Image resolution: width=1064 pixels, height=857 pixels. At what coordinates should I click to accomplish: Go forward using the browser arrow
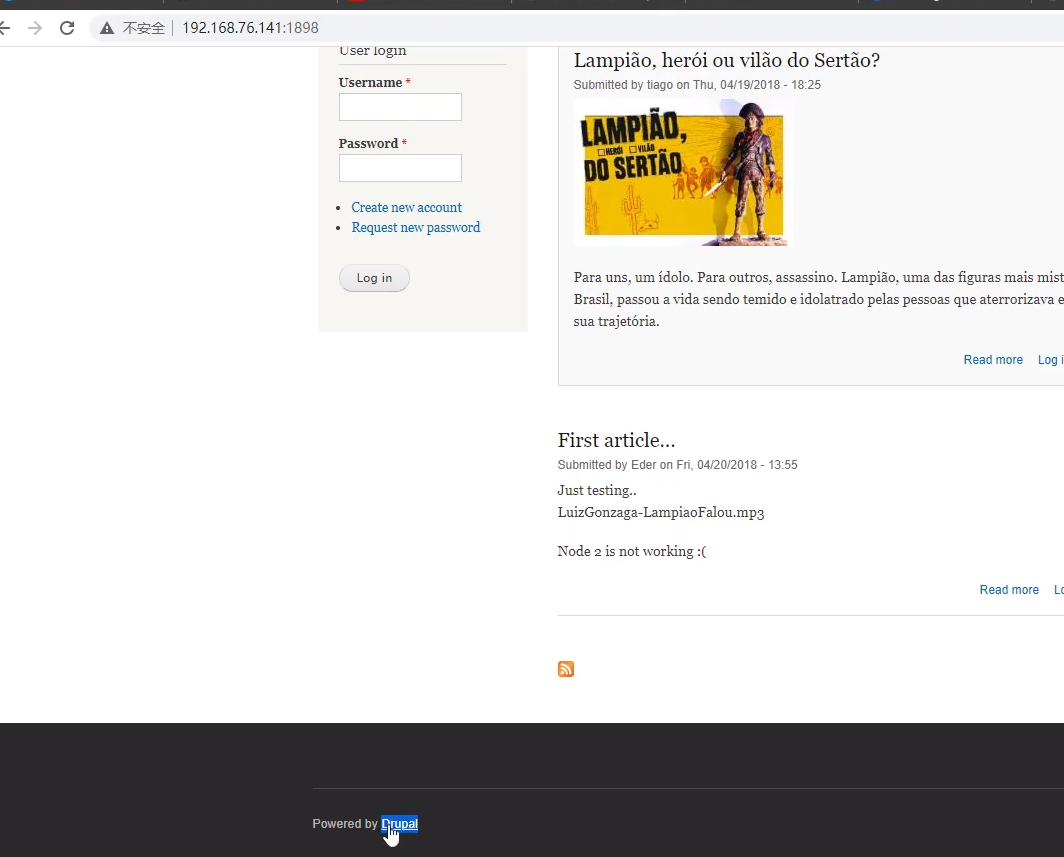[x=35, y=28]
